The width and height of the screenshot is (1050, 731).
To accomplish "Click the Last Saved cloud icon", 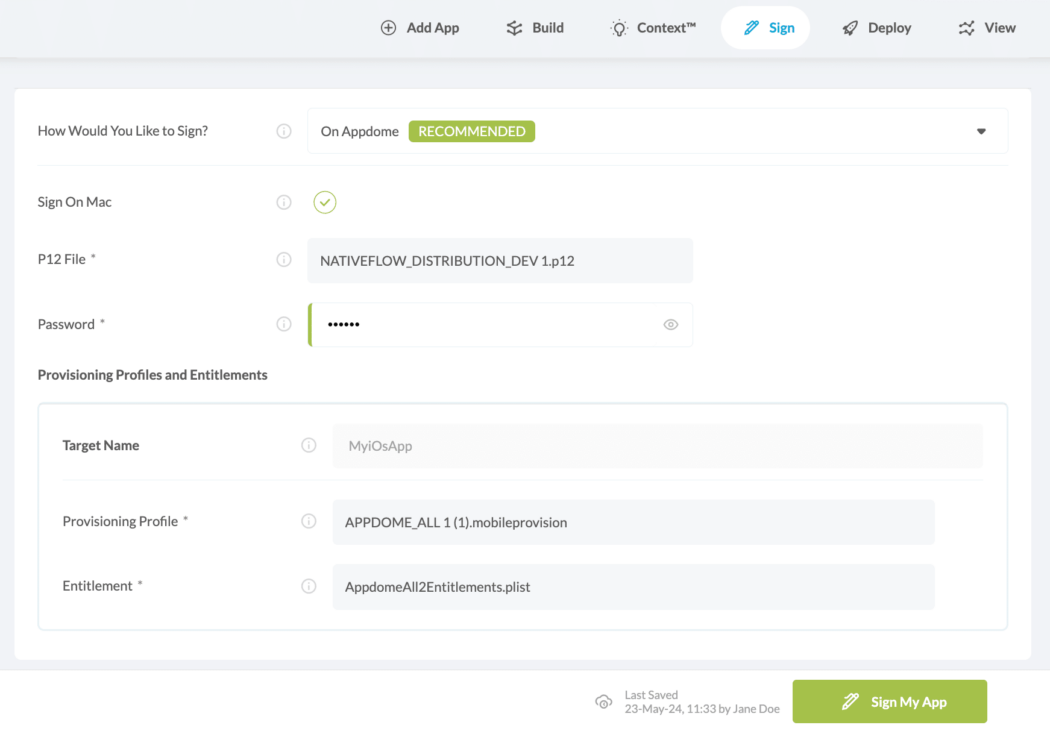I will coord(603,702).
